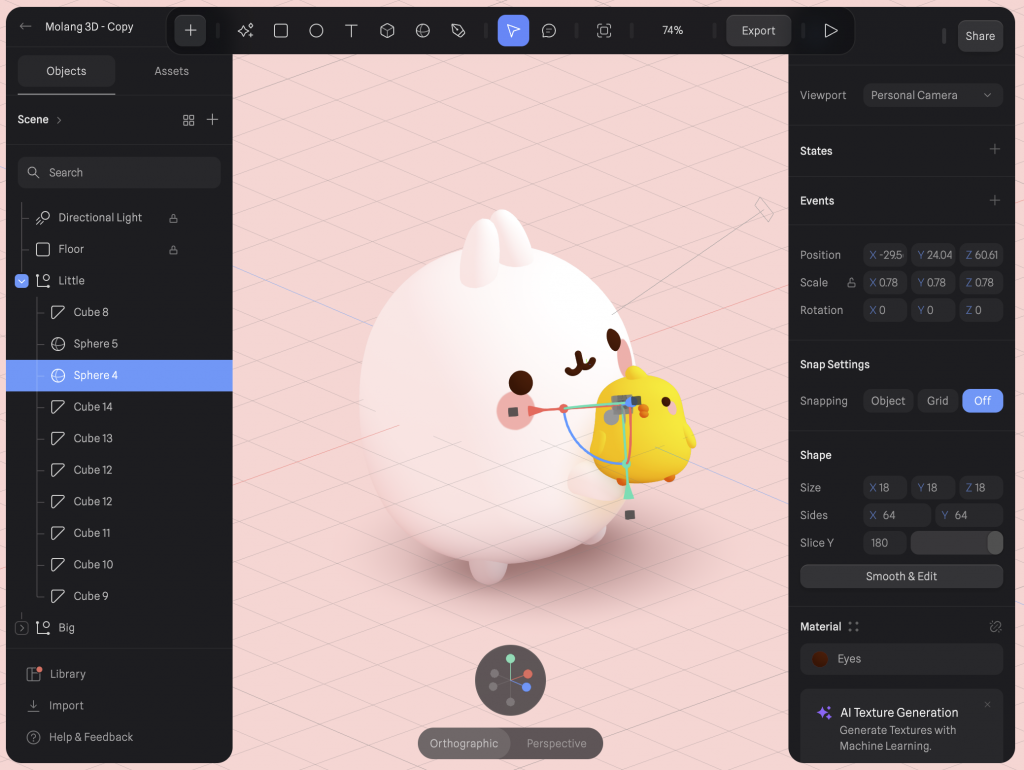Click the Search objects field
The height and width of the screenshot is (770, 1024).
tap(120, 172)
